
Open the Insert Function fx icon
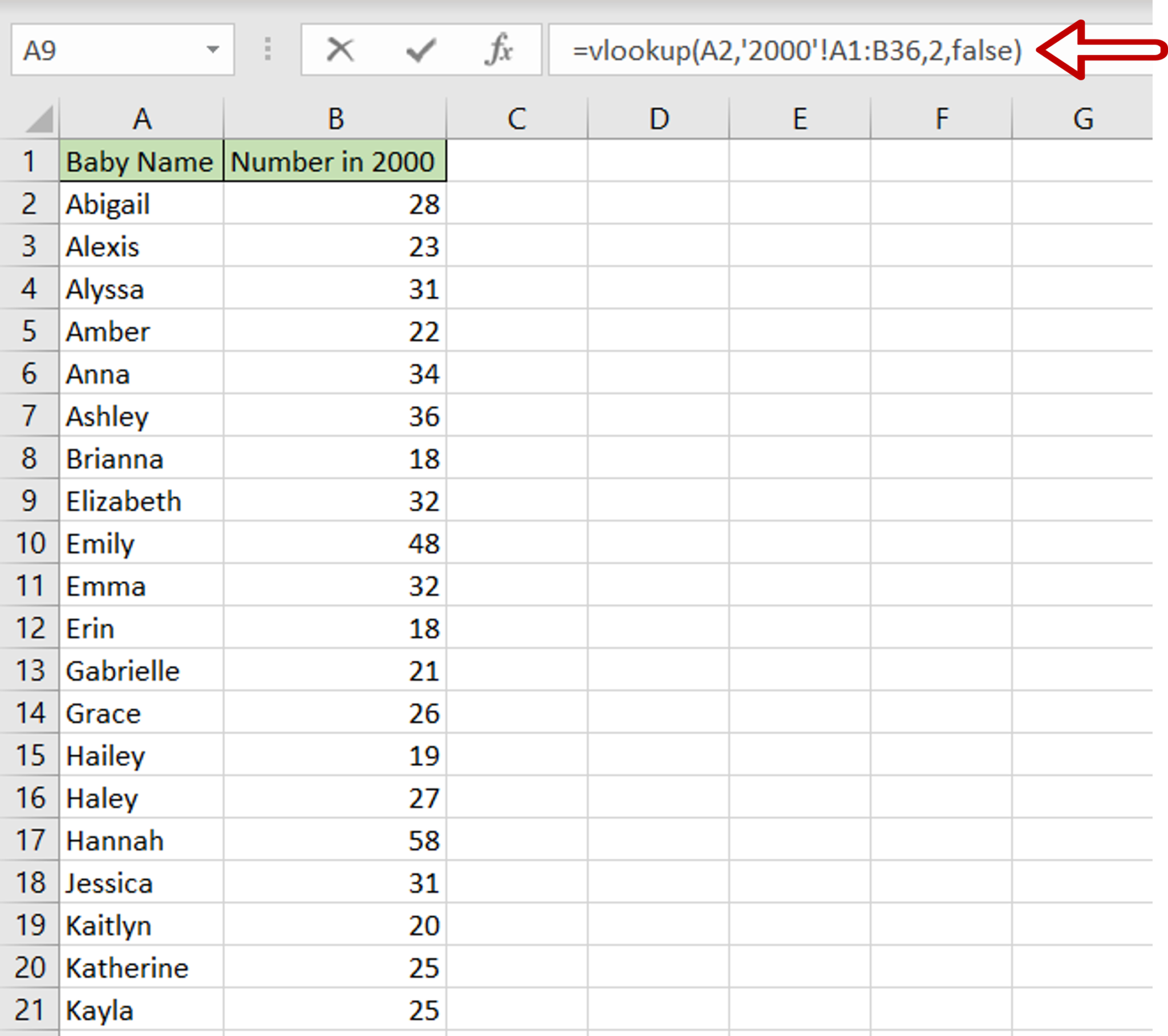pyautogui.click(x=499, y=50)
